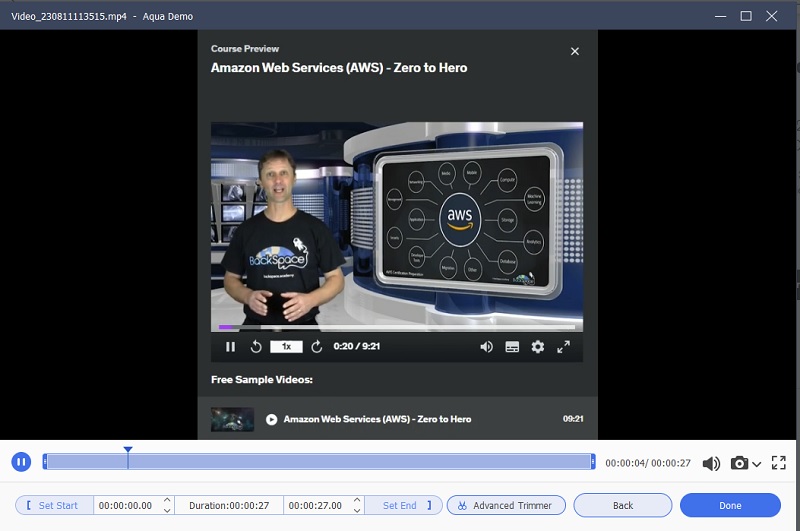Select the right trim handle of the timeline
This screenshot has height=531, width=800.
tap(592, 462)
